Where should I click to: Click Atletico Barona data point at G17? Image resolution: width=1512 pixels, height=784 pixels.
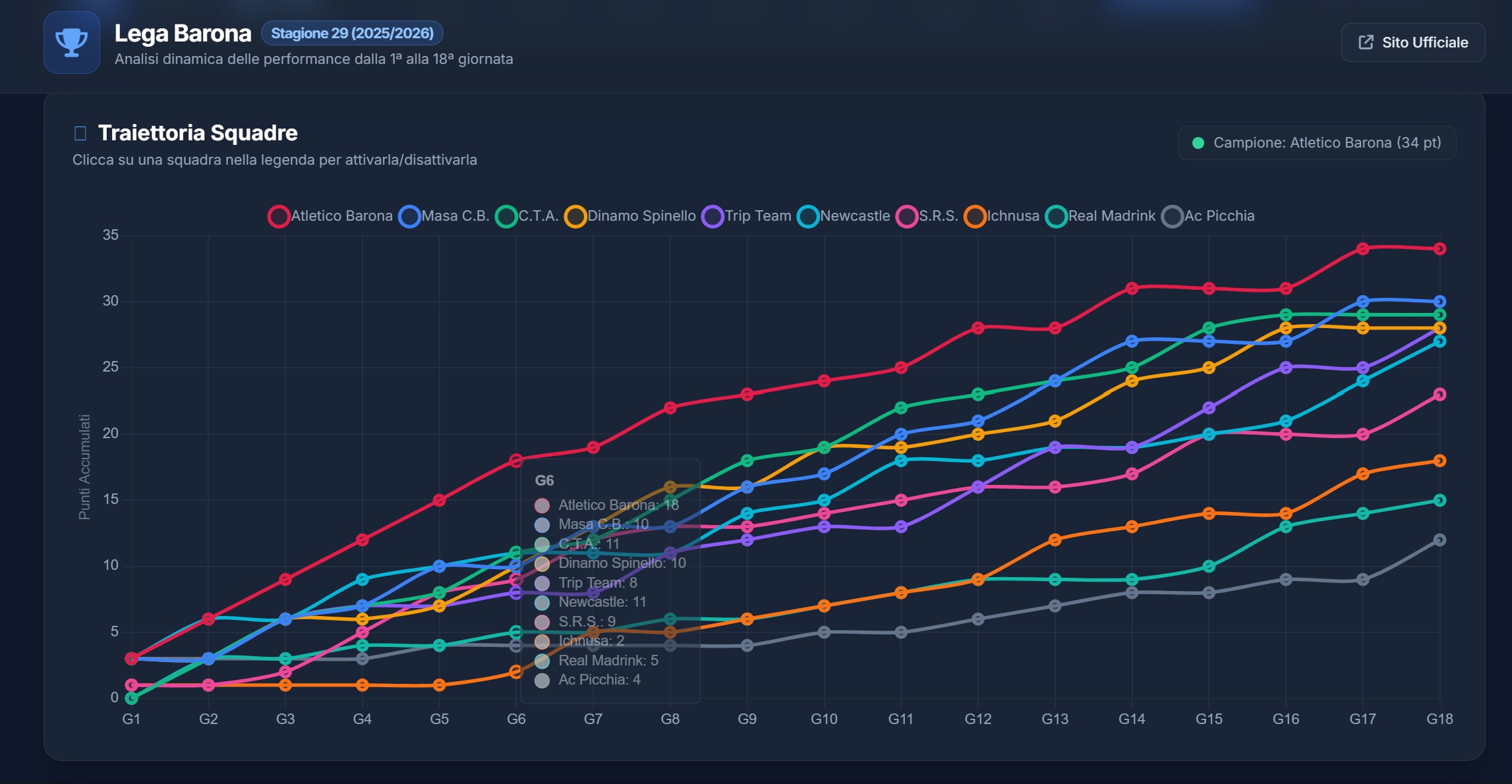pyautogui.click(x=1362, y=248)
